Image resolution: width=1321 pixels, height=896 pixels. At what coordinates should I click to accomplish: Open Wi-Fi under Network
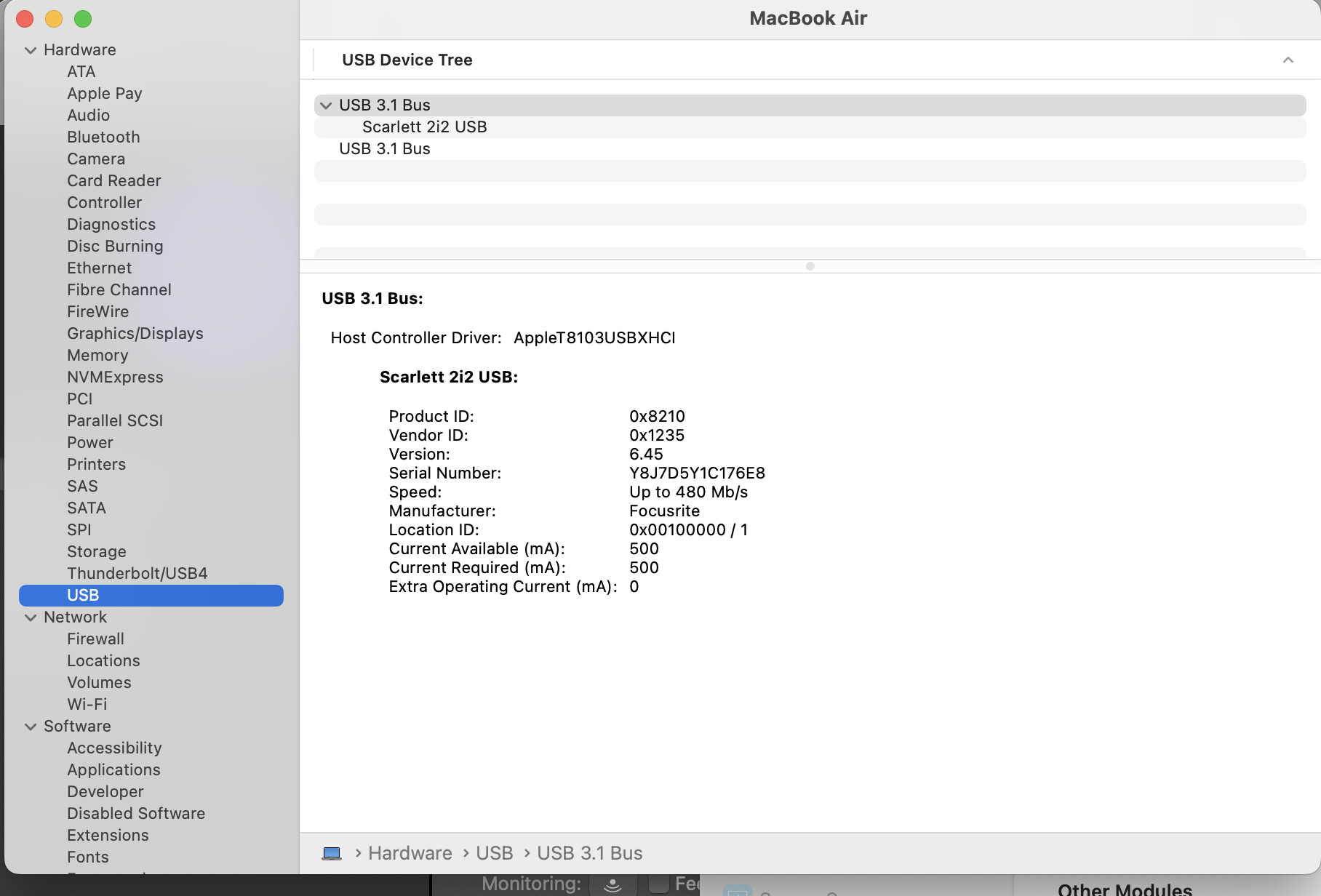pos(87,704)
